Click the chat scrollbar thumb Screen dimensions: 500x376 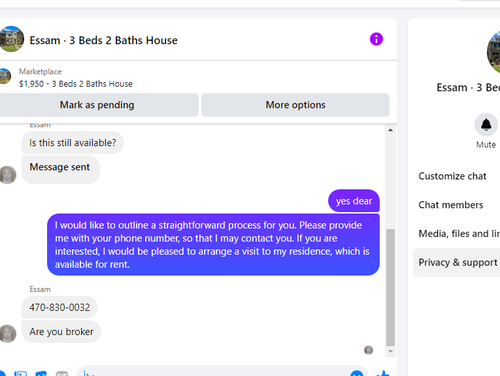pos(390,287)
